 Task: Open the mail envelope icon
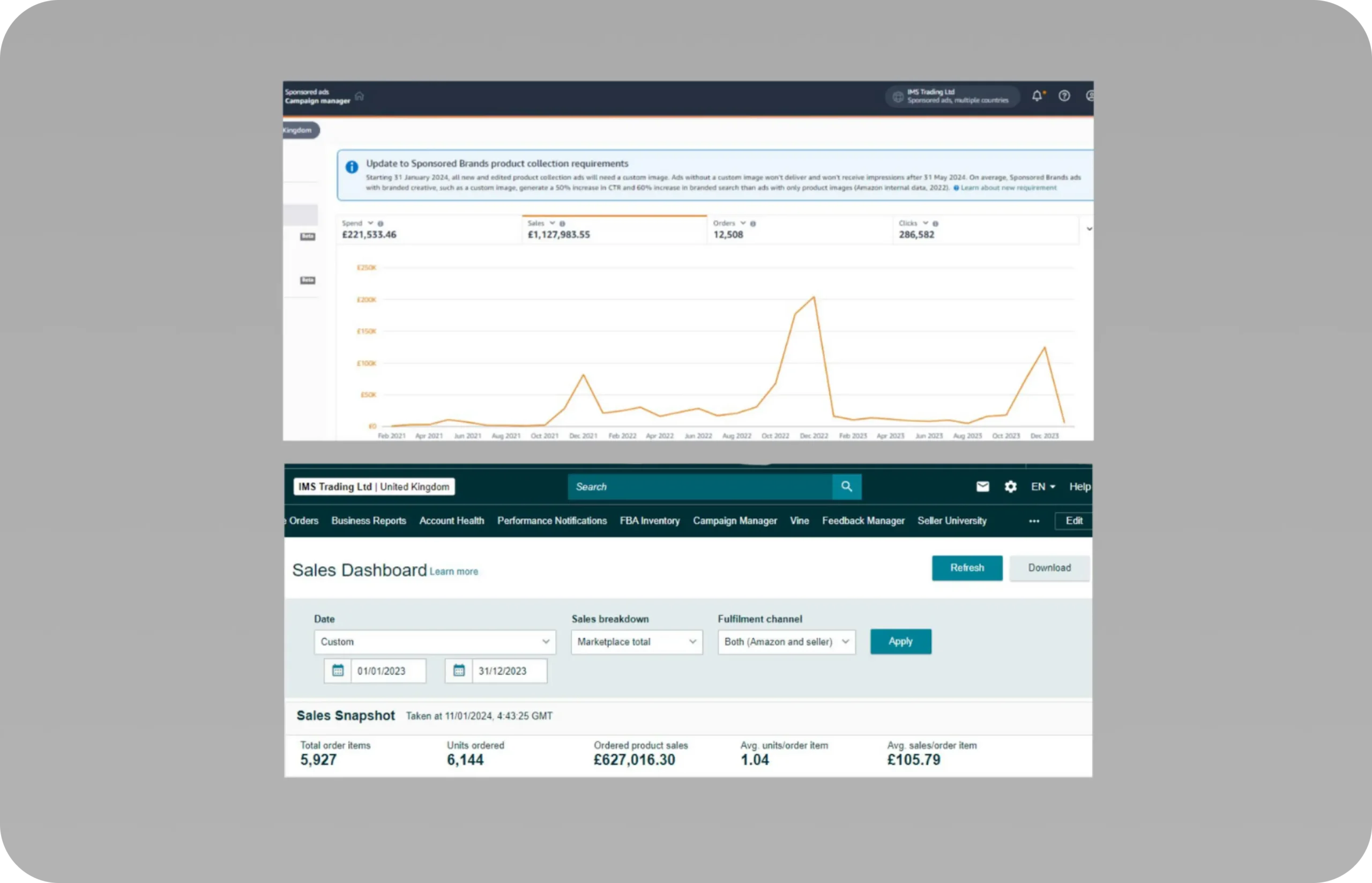pos(982,486)
